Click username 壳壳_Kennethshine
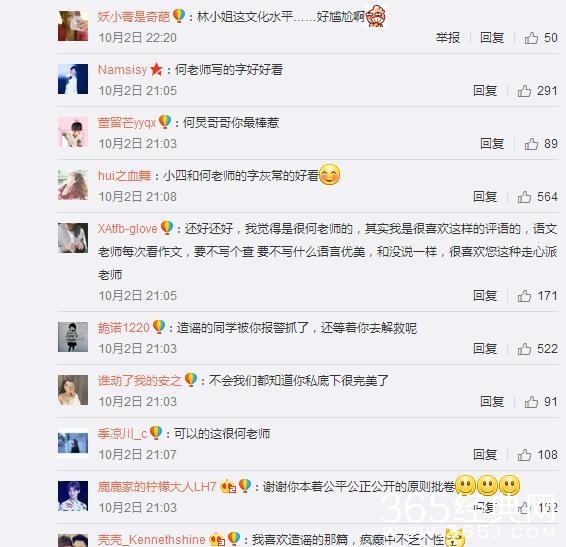 (x=152, y=540)
